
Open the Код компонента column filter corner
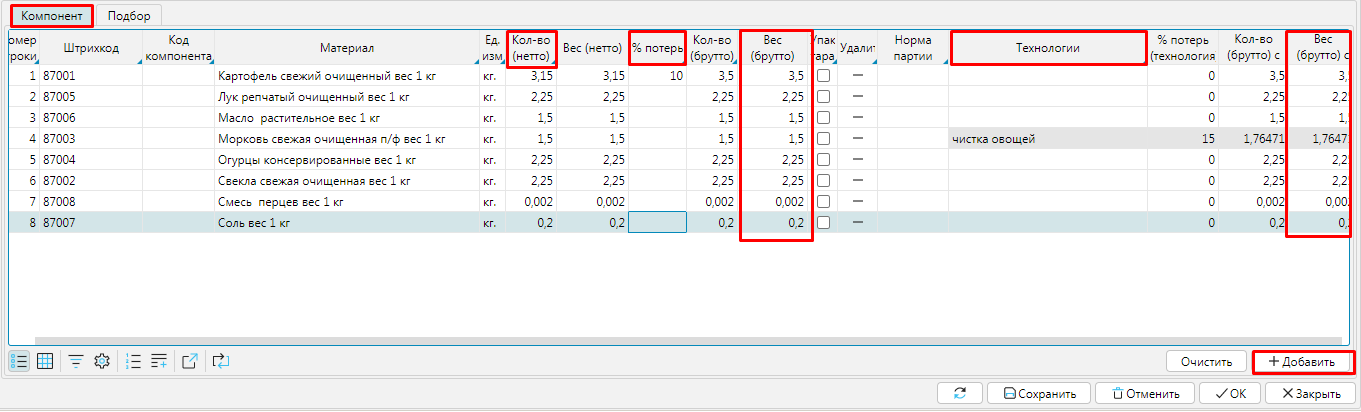tap(211, 62)
